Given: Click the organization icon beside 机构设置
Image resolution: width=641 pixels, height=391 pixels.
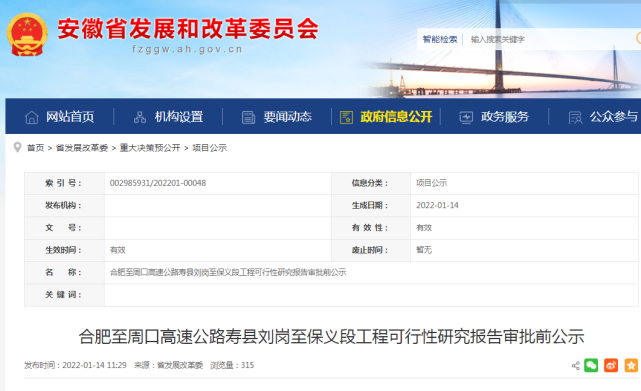Looking at the screenshot, I should 140,117.
